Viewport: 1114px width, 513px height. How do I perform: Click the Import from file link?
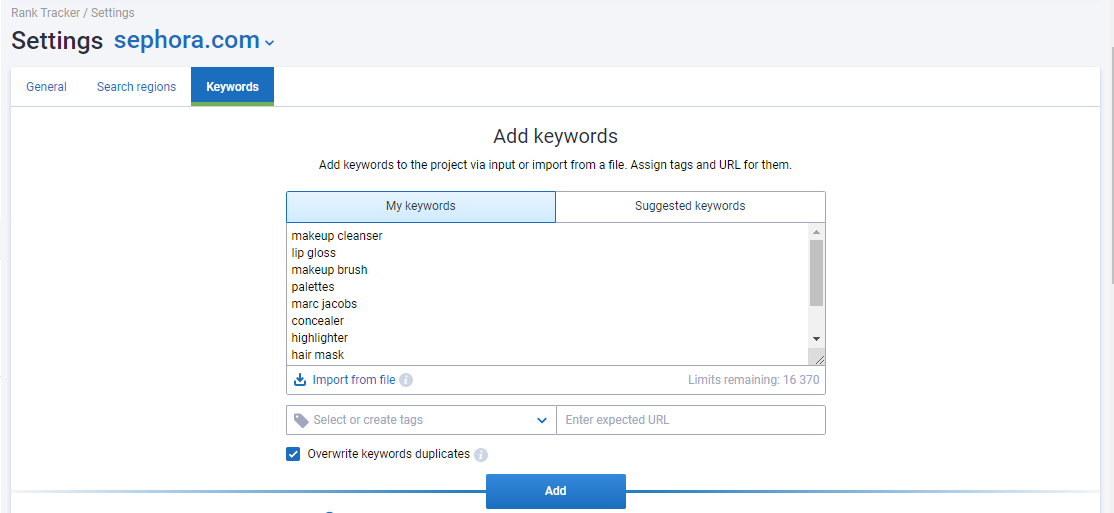click(354, 380)
